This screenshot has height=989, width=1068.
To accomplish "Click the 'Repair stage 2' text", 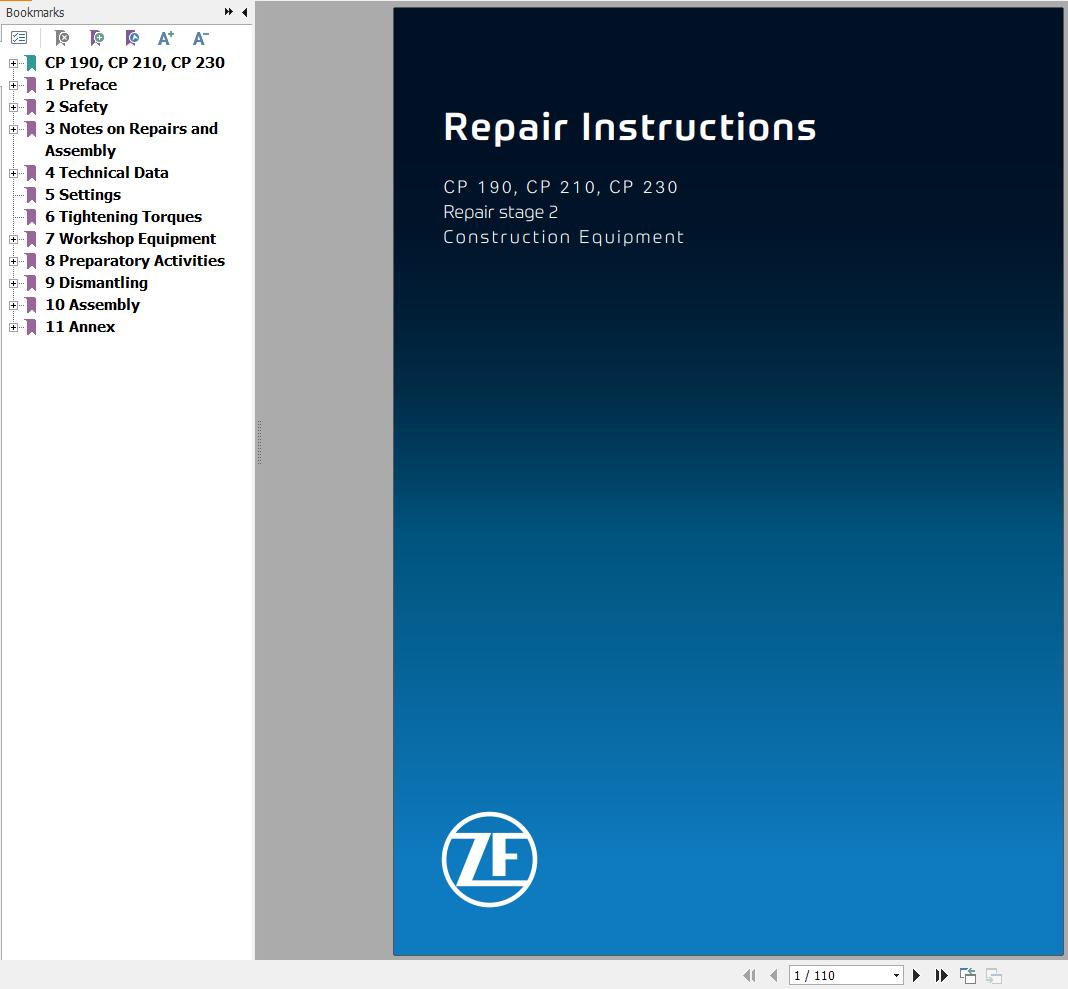I will tap(501, 212).
